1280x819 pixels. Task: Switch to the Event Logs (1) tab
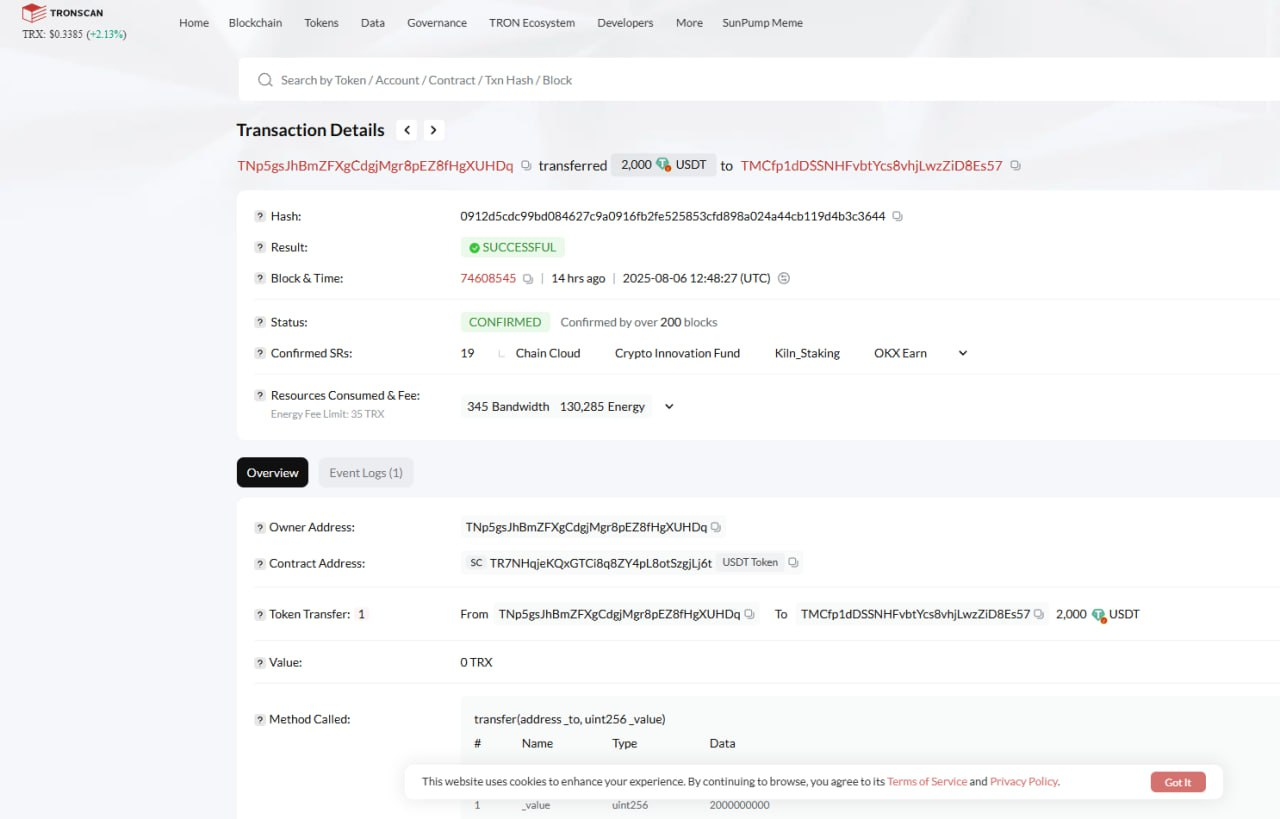click(366, 473)
